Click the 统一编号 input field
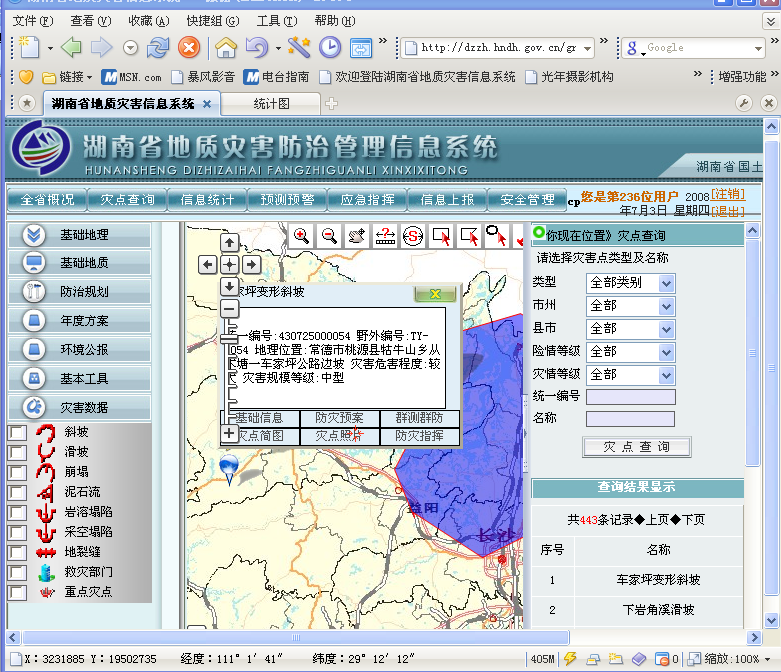 click(x=630, y=397)
